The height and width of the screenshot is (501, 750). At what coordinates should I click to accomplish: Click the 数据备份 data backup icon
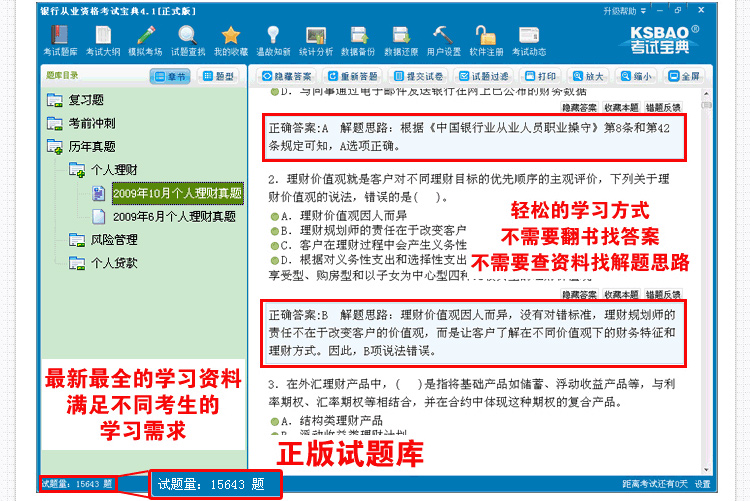tap(358, 40)
